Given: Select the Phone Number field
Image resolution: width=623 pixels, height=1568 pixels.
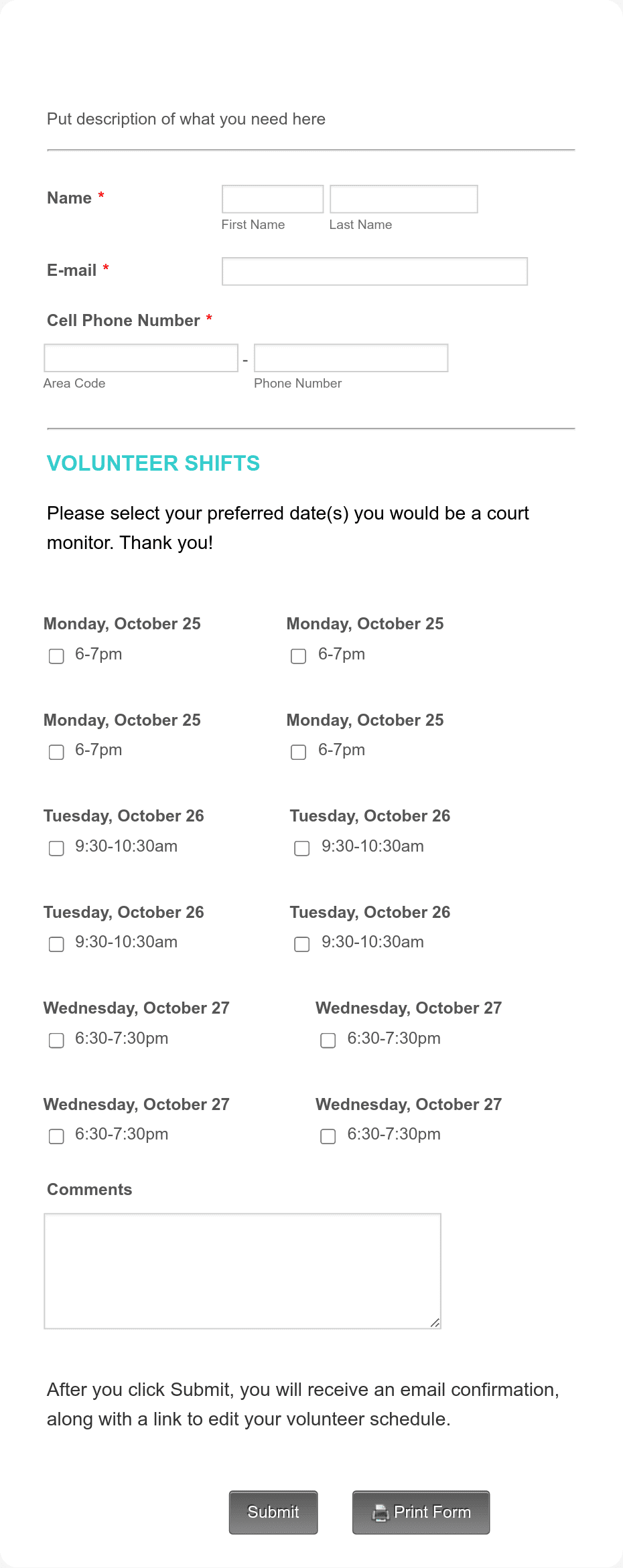Looking at the screenshot, I should click(351, 358).
